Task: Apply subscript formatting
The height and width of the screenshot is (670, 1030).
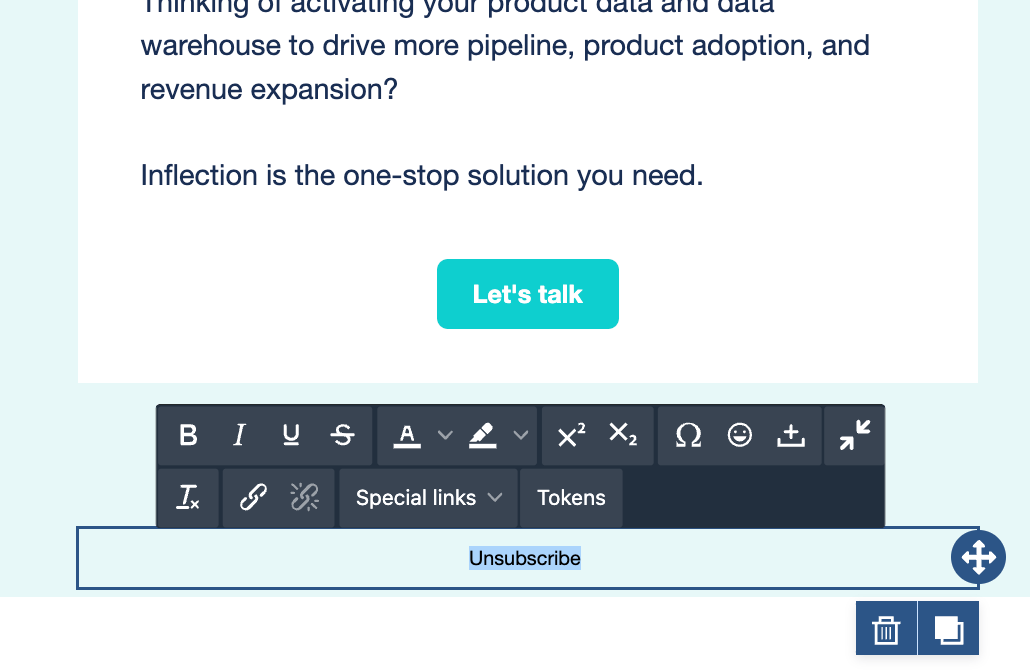Action: pos(623,435)
